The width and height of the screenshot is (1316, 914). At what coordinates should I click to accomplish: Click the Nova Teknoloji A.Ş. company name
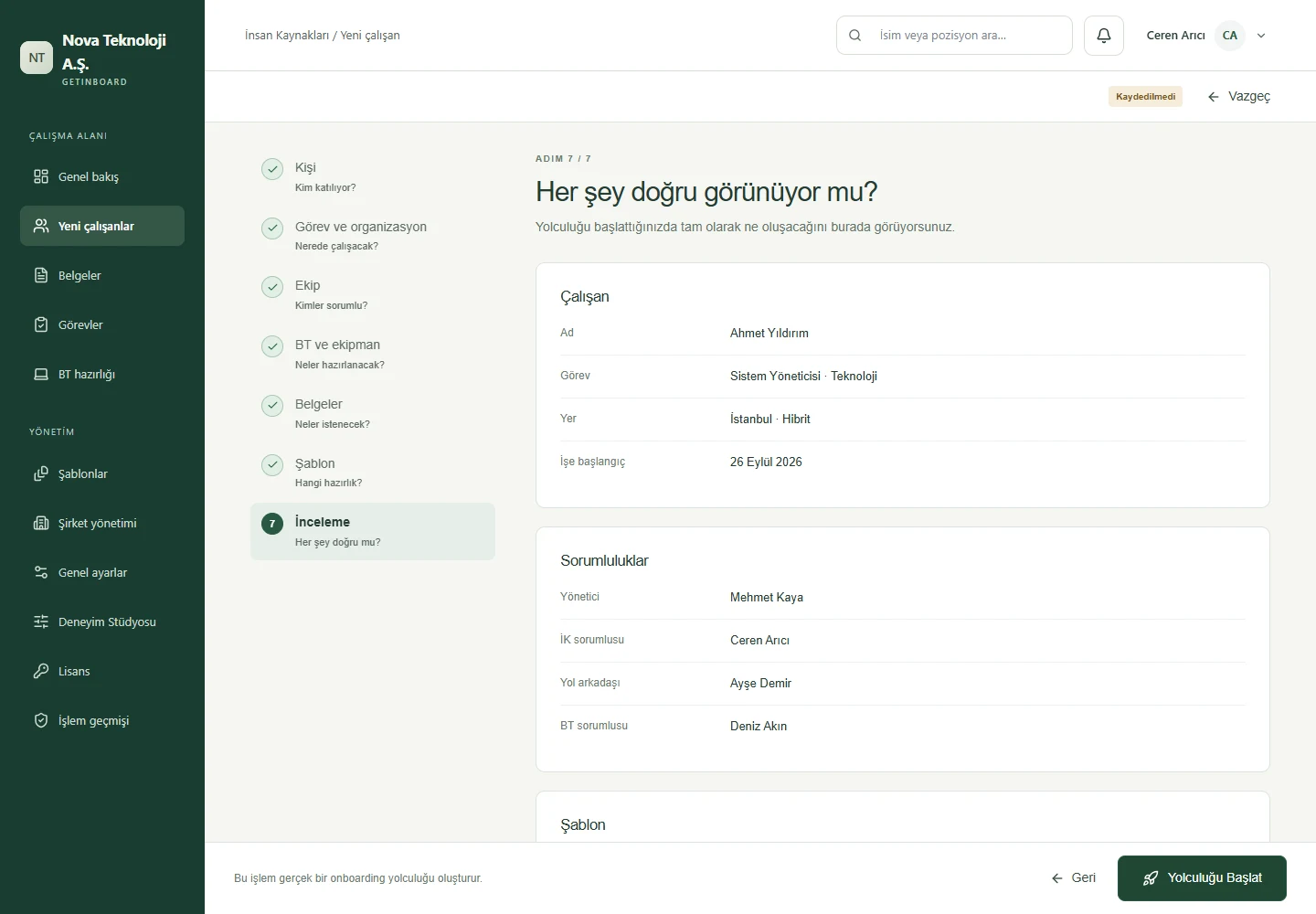pyautogui.click(x=114, y=52)
